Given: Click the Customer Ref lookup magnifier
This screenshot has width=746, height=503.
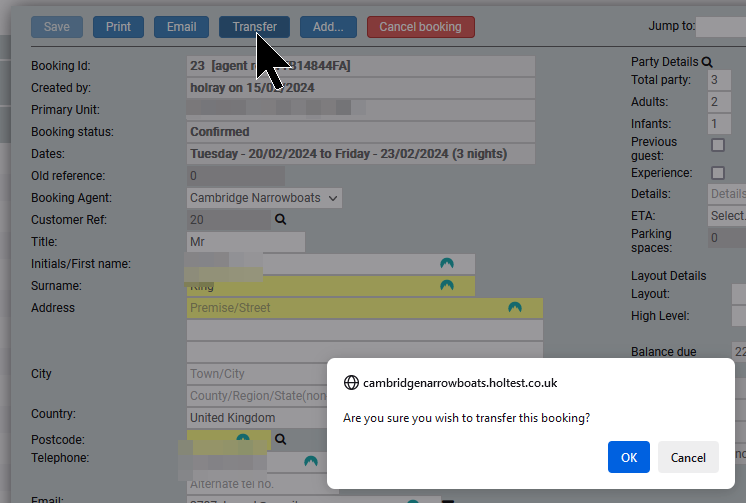Looking at the screenshot, I should (281, 219).
